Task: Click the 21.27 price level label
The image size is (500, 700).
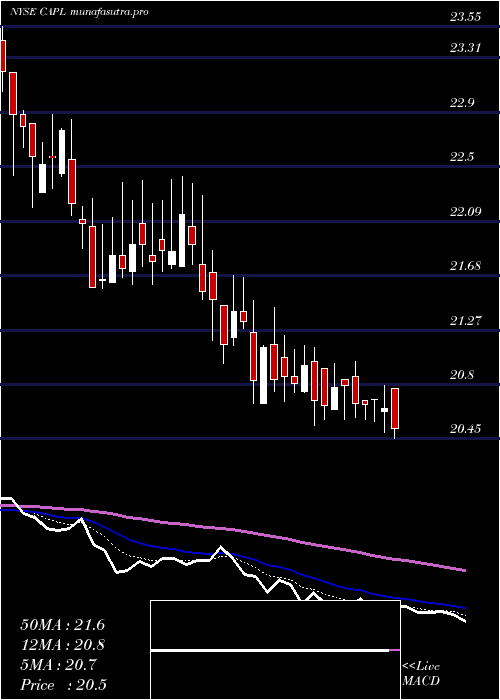Action: tap(466, 321)
